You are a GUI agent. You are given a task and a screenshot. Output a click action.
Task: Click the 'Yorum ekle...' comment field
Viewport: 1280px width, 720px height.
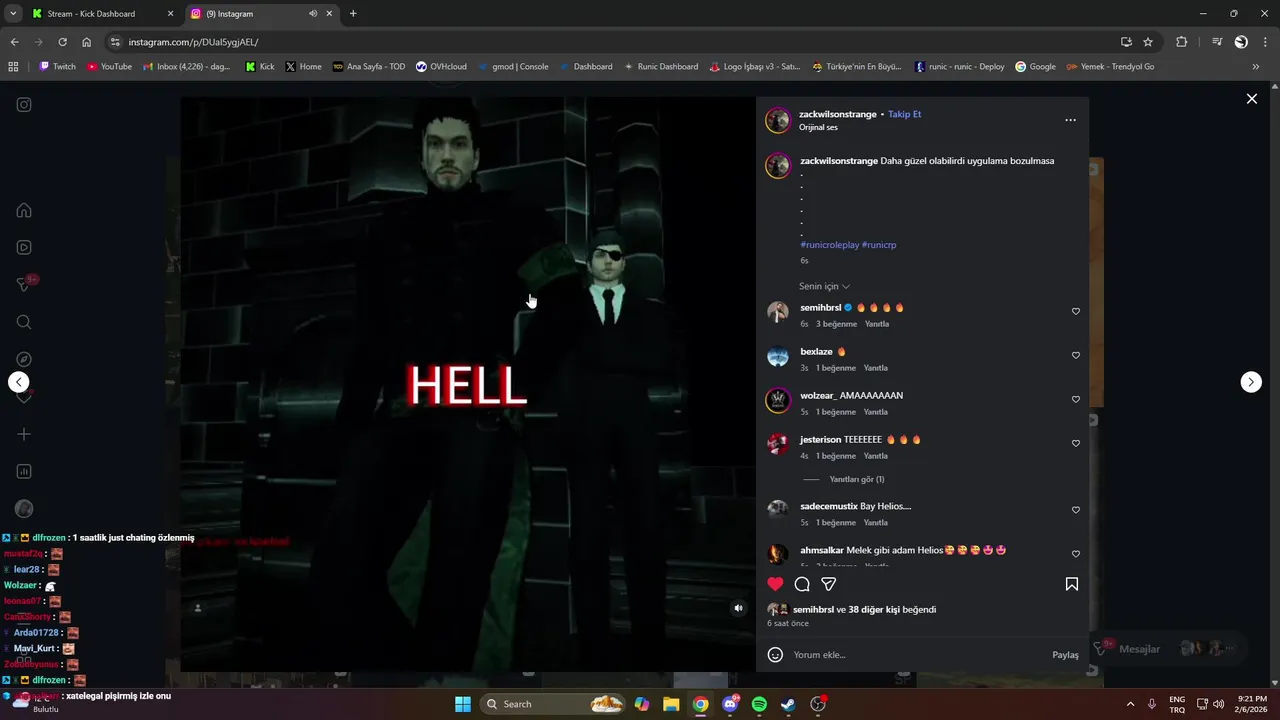pos(915,655)
